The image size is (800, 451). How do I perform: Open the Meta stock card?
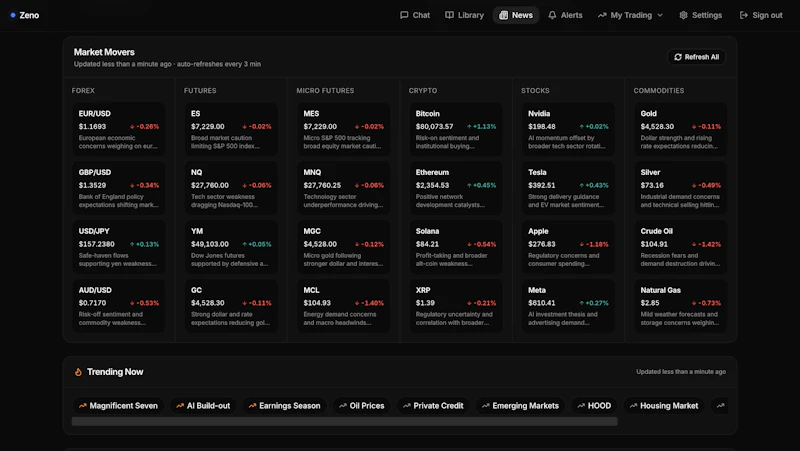click(x=568, y=306)
